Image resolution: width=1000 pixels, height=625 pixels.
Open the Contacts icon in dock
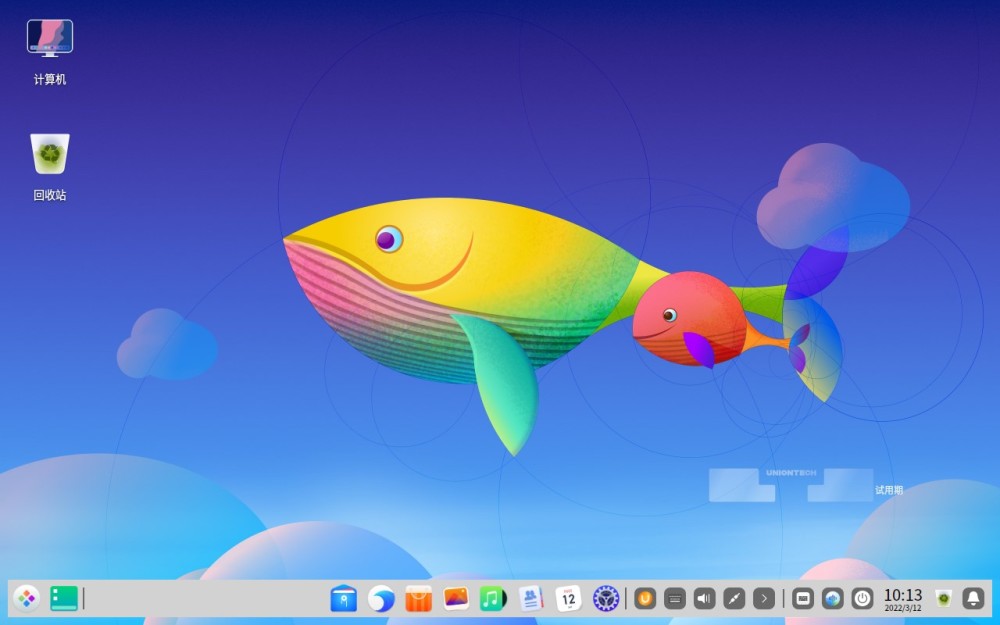coord(531,598)
